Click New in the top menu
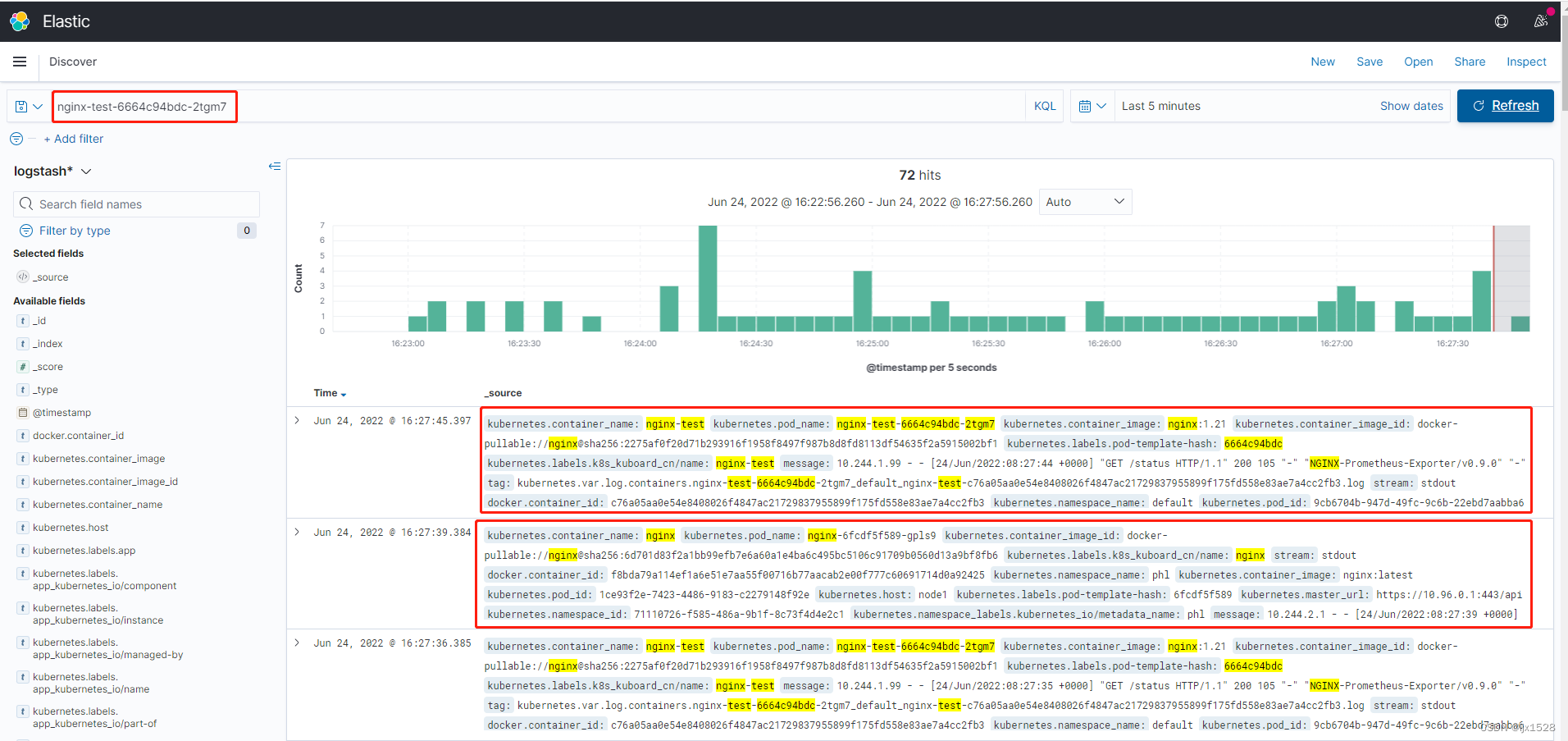 1323,62
